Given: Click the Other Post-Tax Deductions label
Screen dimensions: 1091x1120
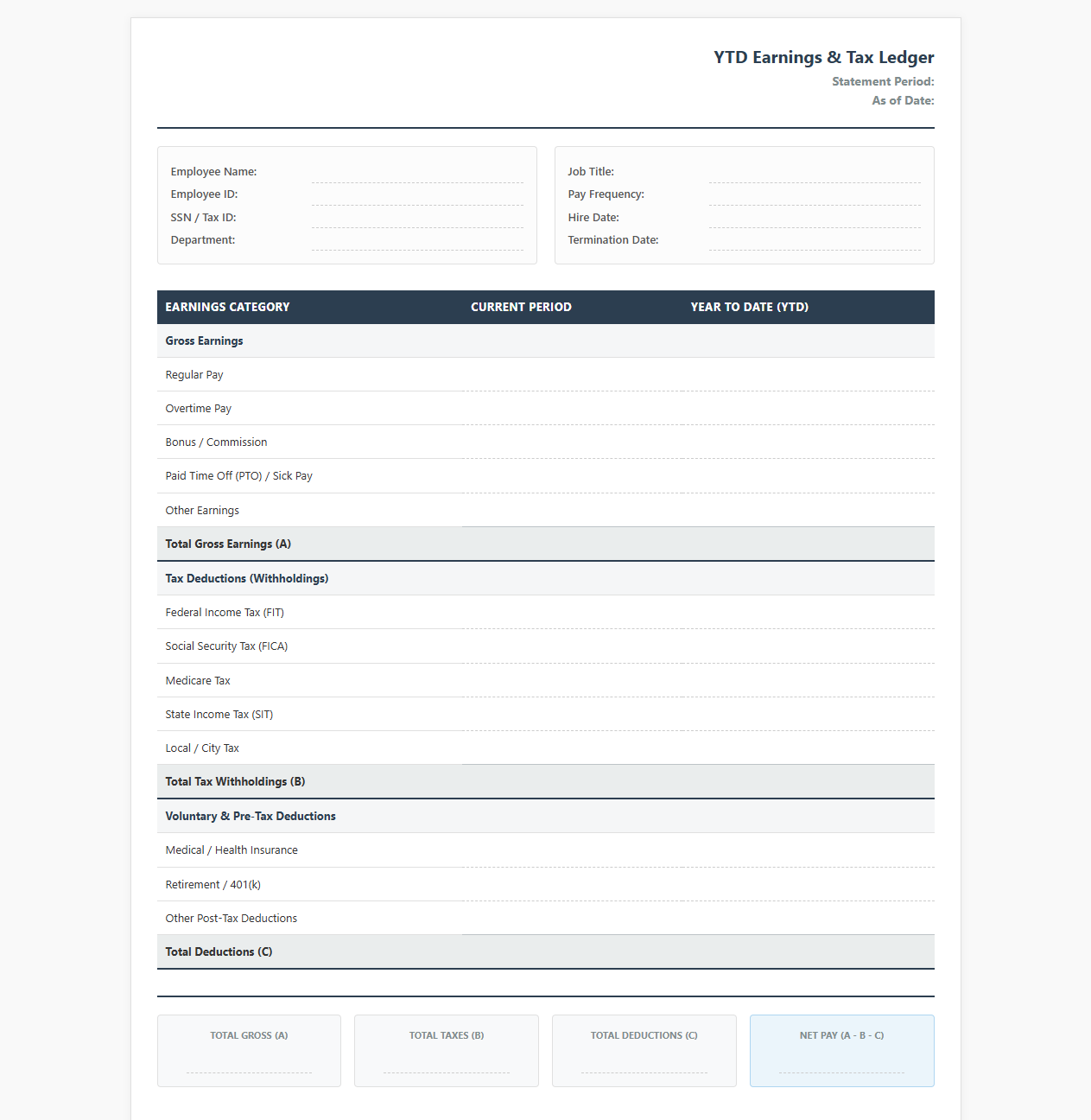Looking at the screenshot, I should coord(232,918).
